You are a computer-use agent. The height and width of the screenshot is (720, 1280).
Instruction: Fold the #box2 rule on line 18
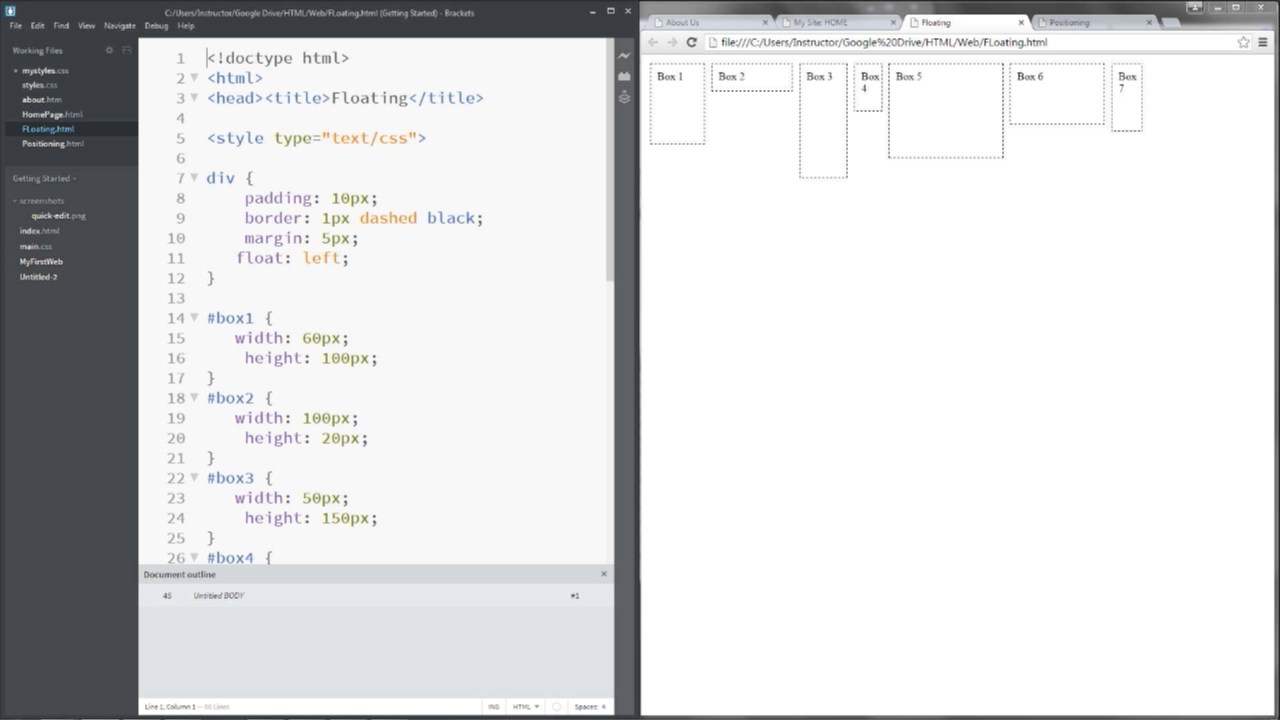click(194, 398)
